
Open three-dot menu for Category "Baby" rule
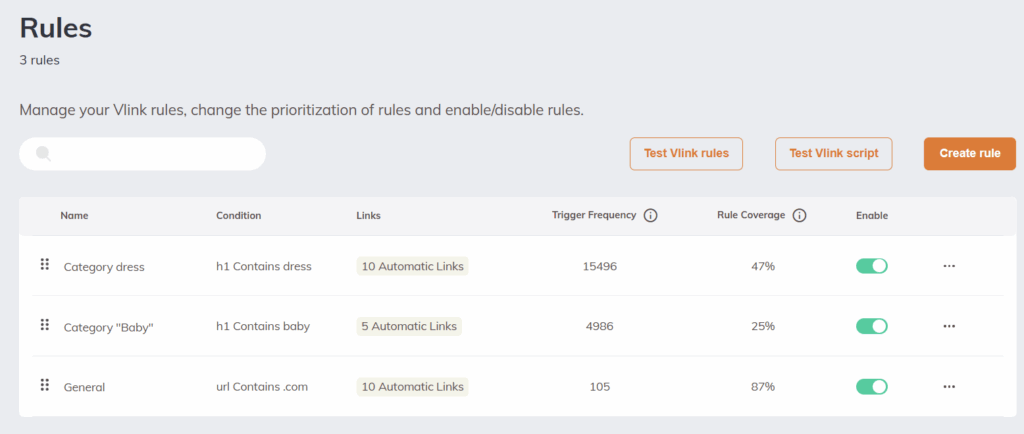click(949, 326)
